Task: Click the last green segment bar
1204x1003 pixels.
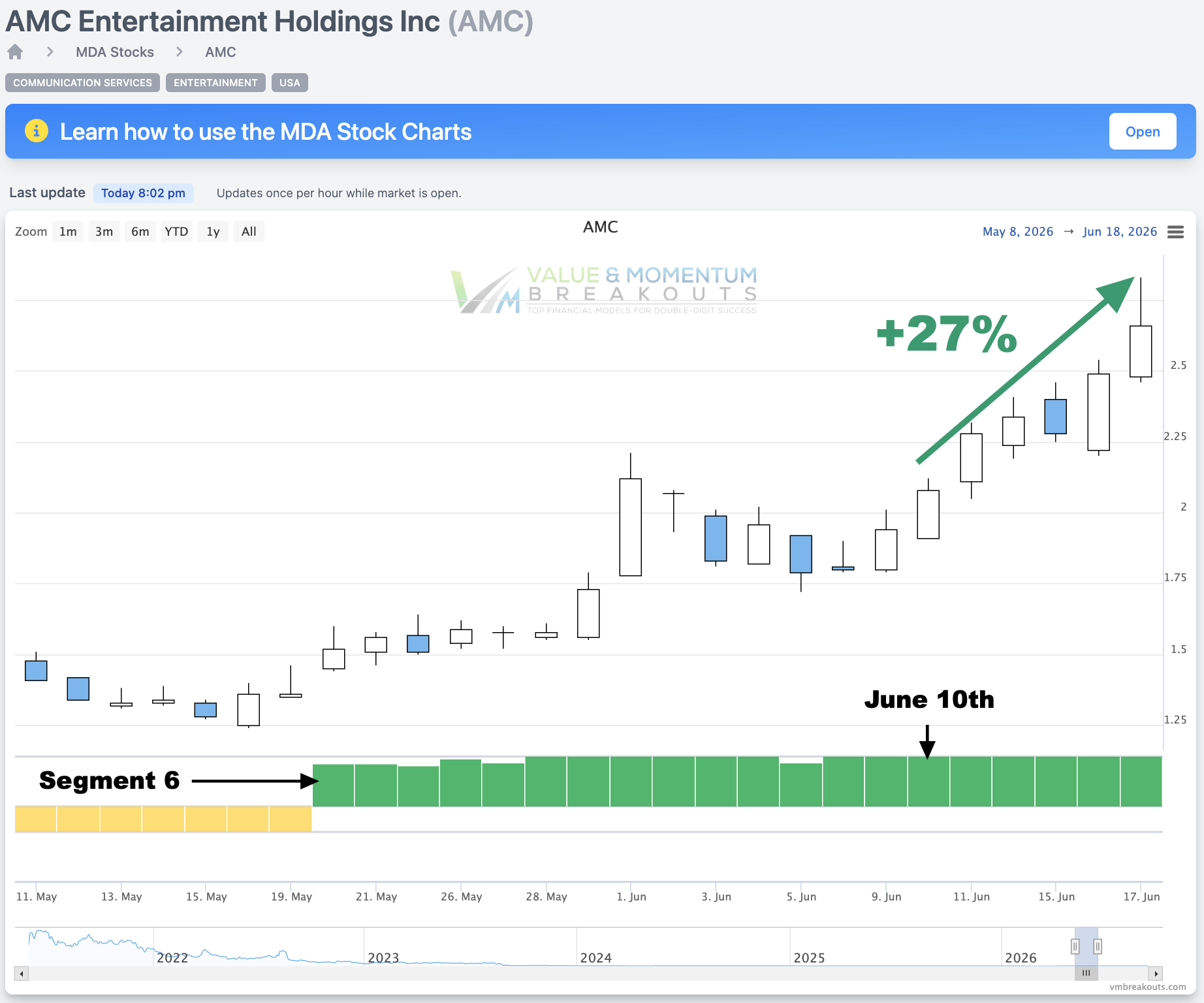Action: pos(1141,782)
